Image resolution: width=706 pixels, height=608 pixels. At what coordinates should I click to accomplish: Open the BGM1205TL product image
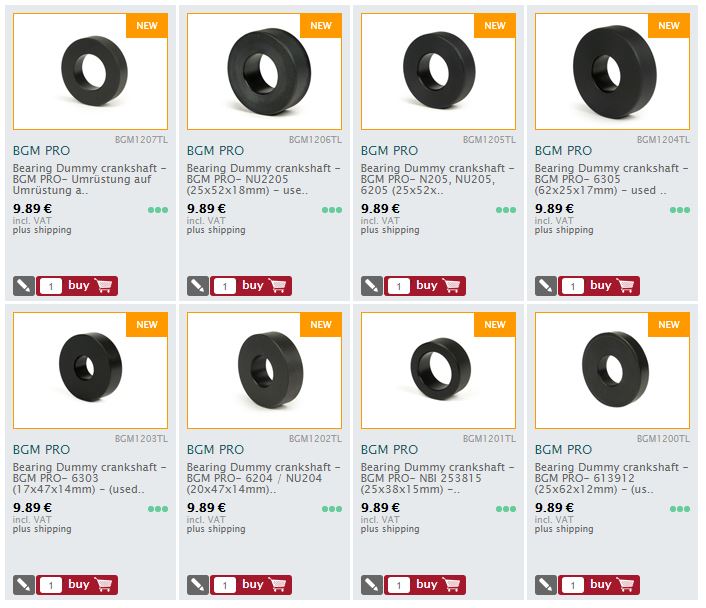pos(439,72)
